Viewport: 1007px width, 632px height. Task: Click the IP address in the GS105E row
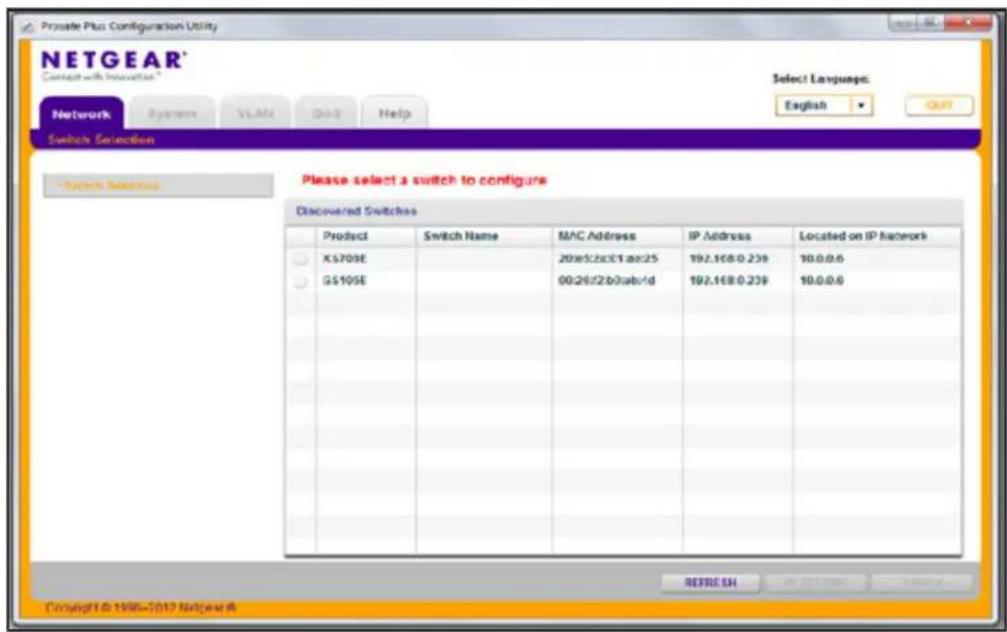click(x=728, y=281)
